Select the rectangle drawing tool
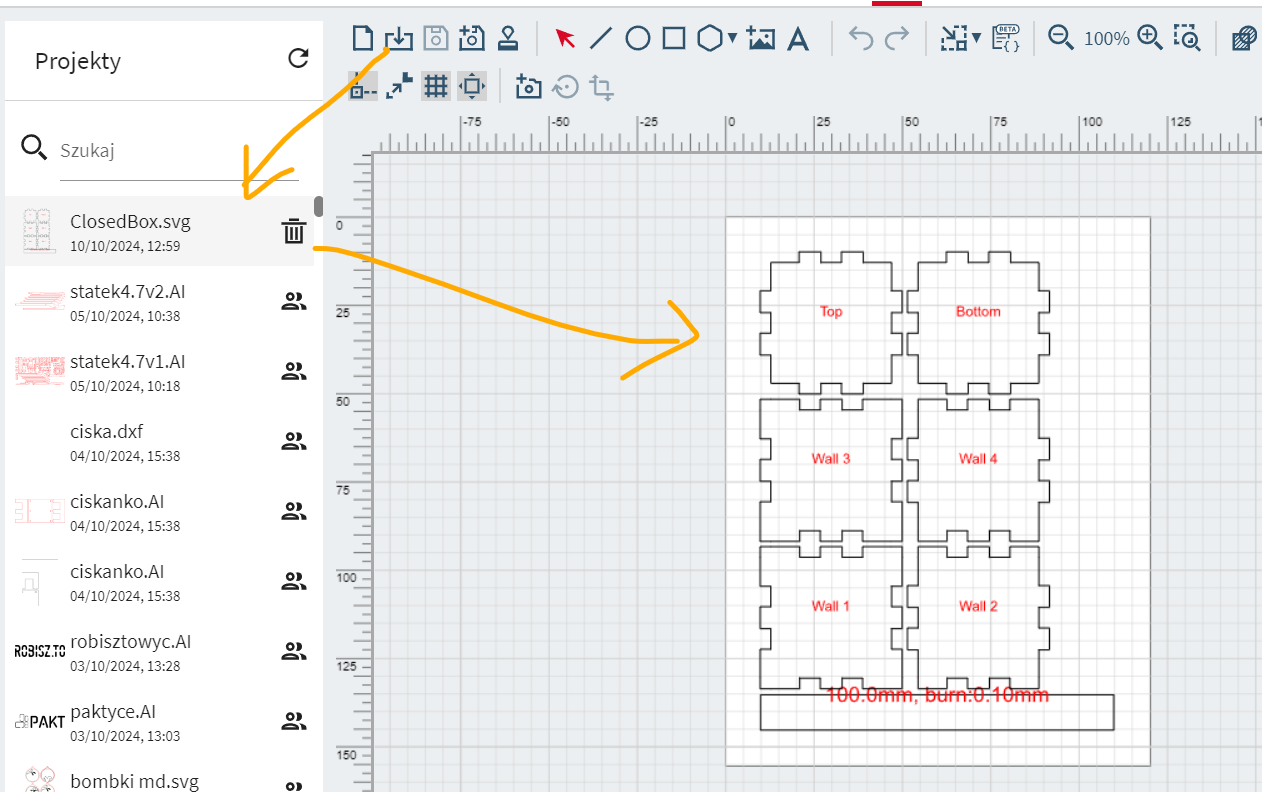 tap(674, 38)
